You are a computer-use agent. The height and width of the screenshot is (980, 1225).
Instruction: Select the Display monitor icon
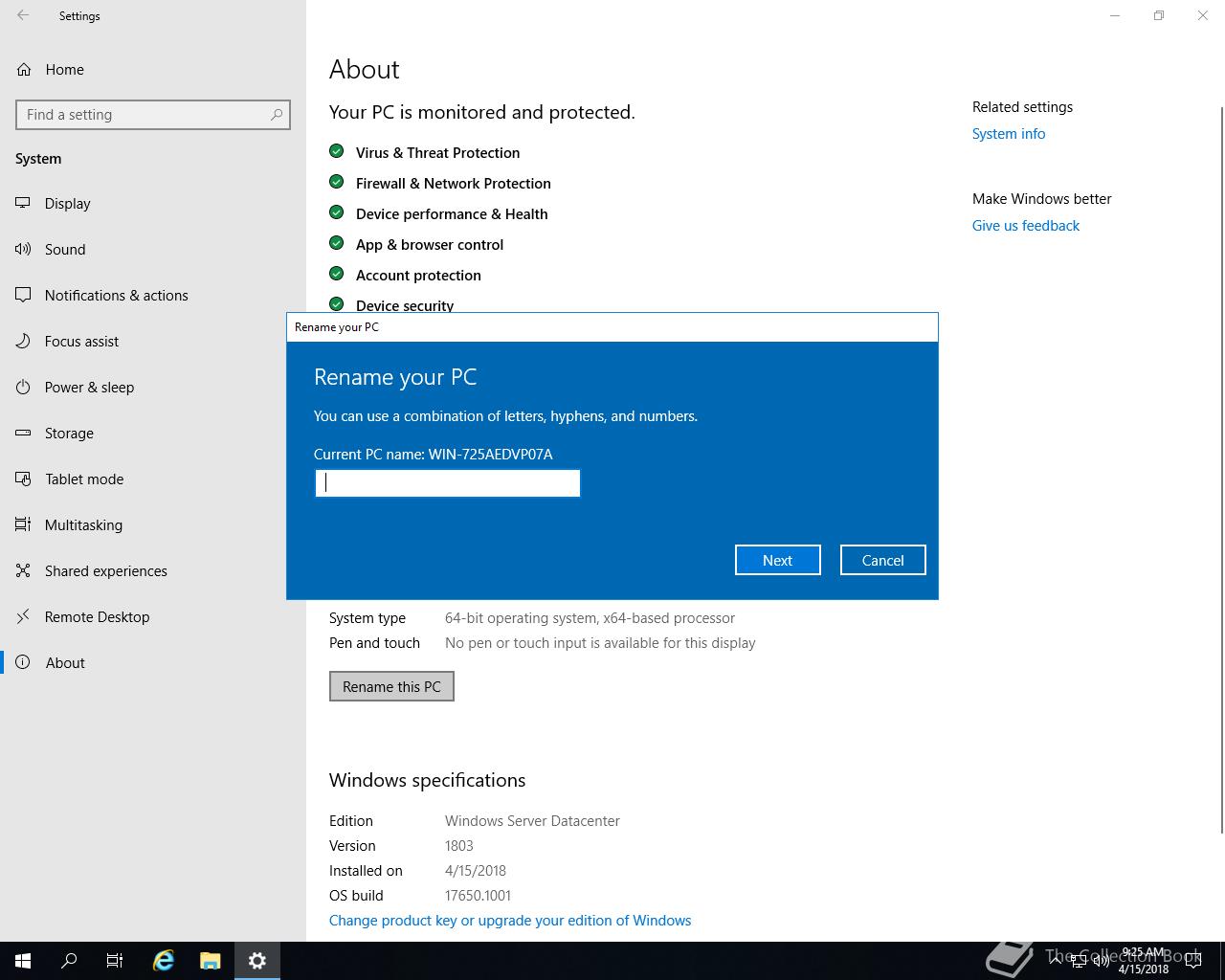click(23, 203)
